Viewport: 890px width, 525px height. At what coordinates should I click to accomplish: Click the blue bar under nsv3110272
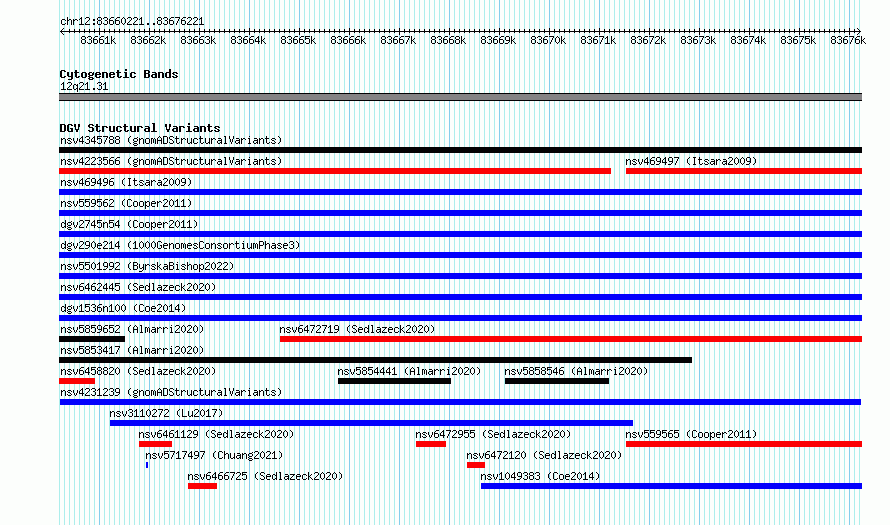click(x=371, y=423)
